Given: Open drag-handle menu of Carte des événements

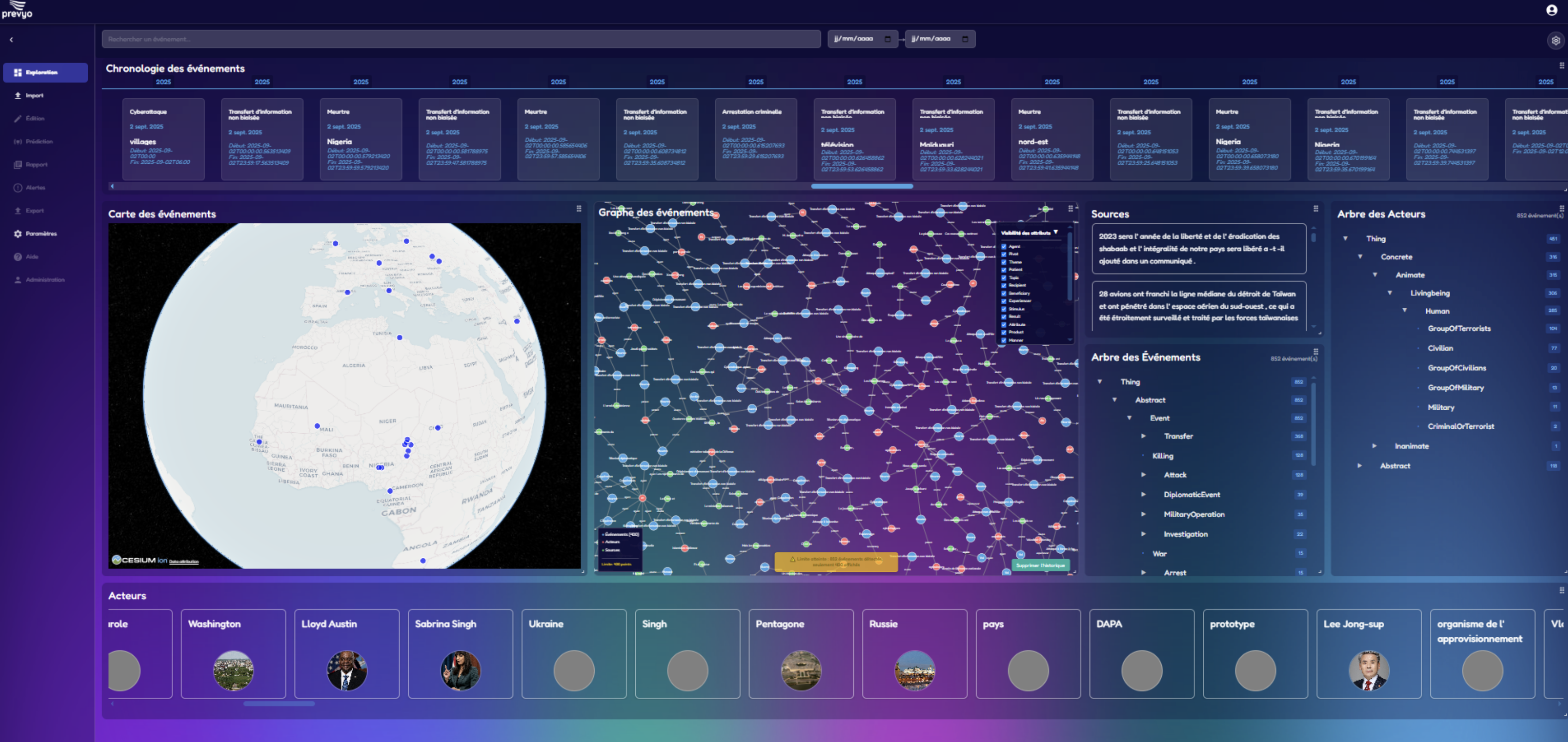Looking at the screenshot, I should tap(578, 209).
